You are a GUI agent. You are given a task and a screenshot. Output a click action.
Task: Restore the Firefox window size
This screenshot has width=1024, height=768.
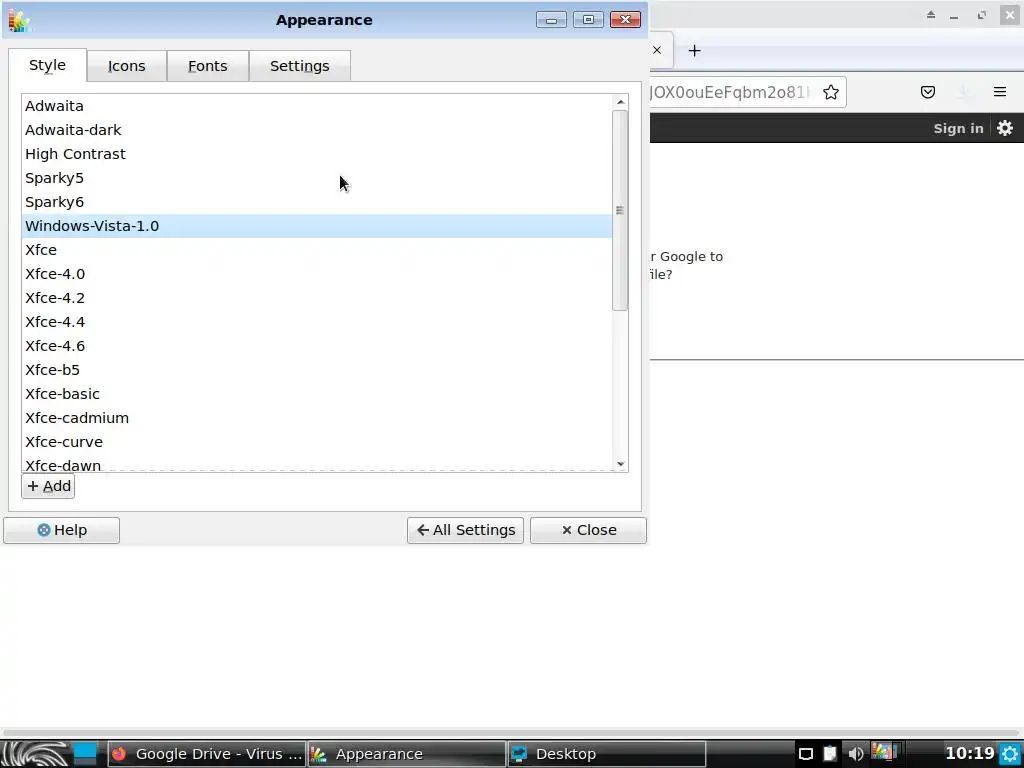pos(982,15)
